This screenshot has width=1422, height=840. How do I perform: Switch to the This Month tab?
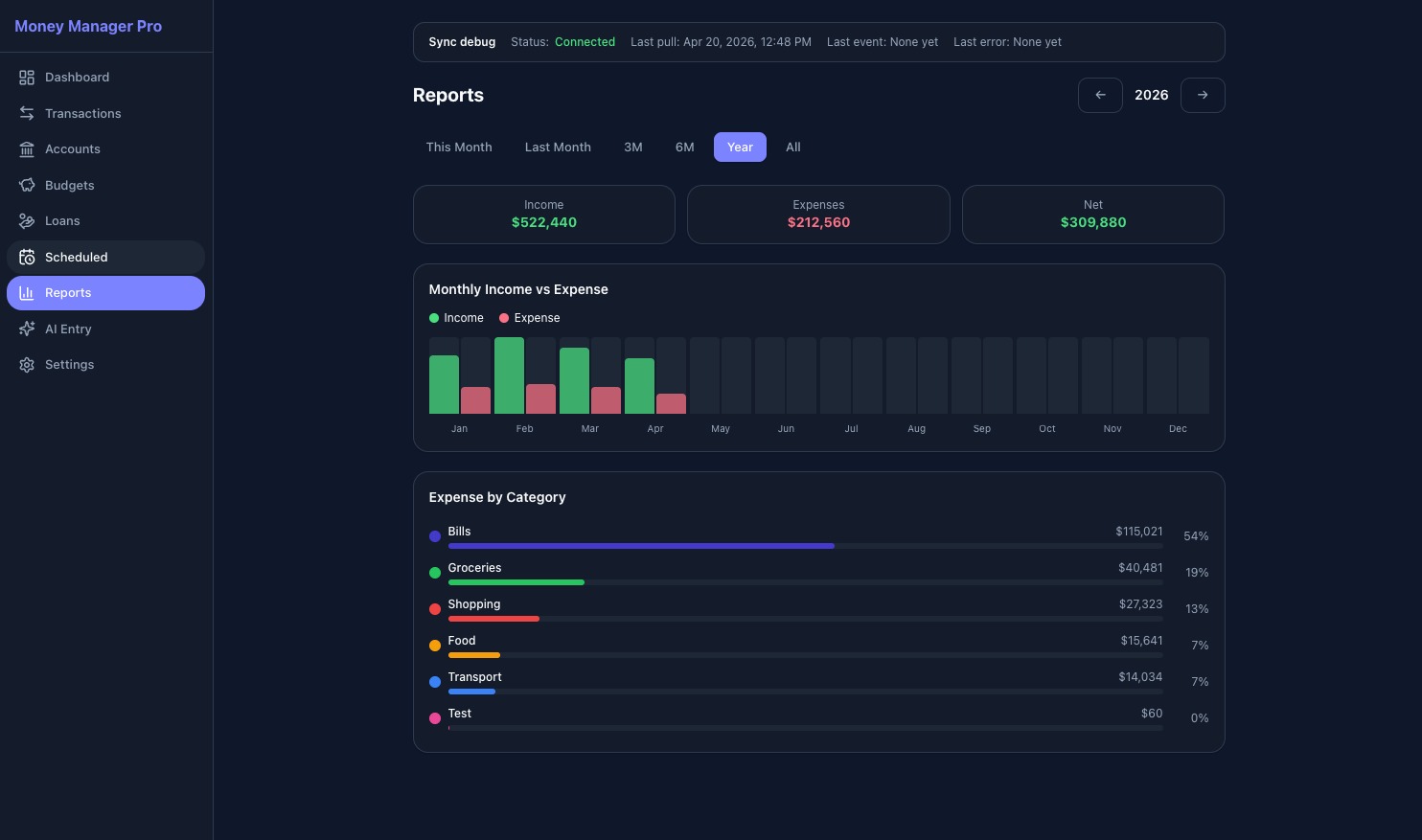point(459,148)
